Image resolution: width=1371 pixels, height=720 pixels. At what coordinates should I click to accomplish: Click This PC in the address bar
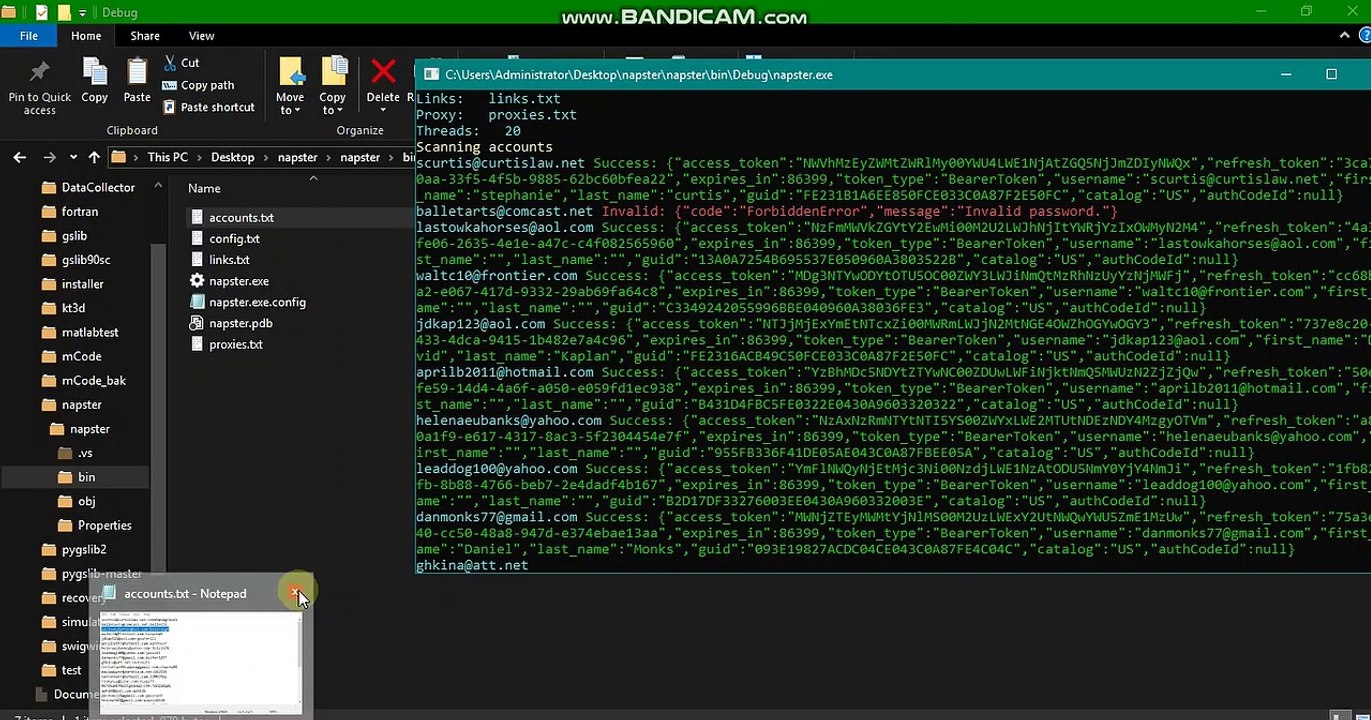[x=167, y=157]
